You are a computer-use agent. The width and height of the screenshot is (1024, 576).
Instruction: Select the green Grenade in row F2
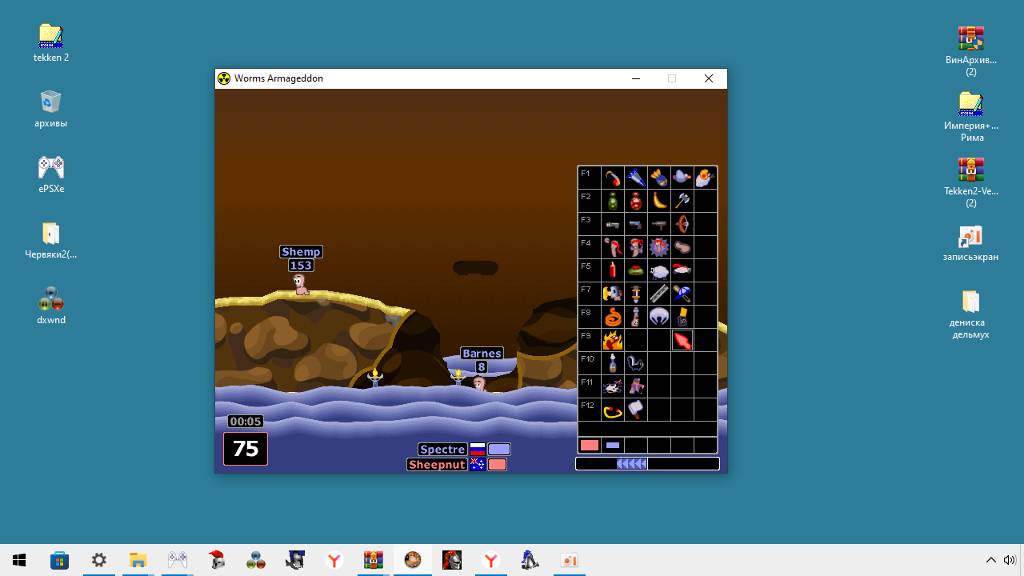[x=613, y=200]
